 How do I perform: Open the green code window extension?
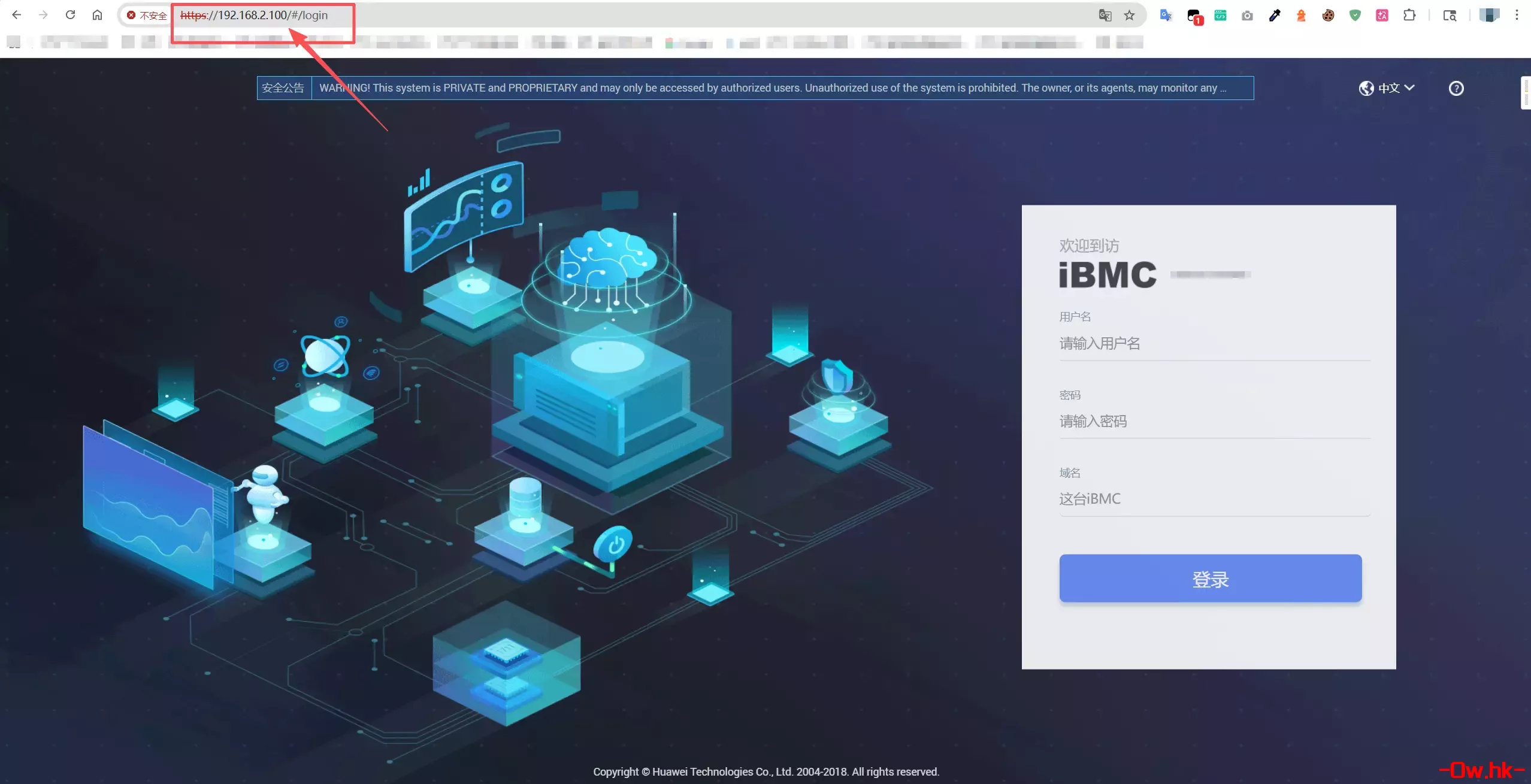tap(1220, 16)
